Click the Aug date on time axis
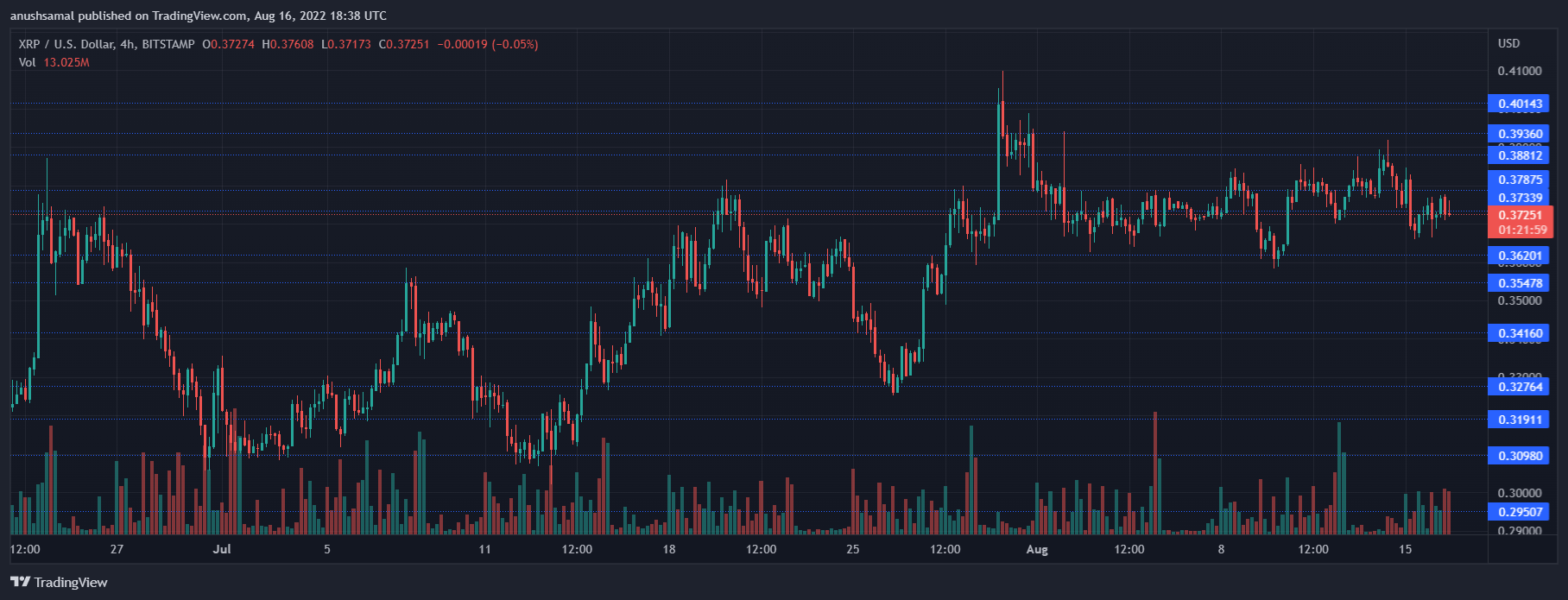 [x=1037, y=549]
